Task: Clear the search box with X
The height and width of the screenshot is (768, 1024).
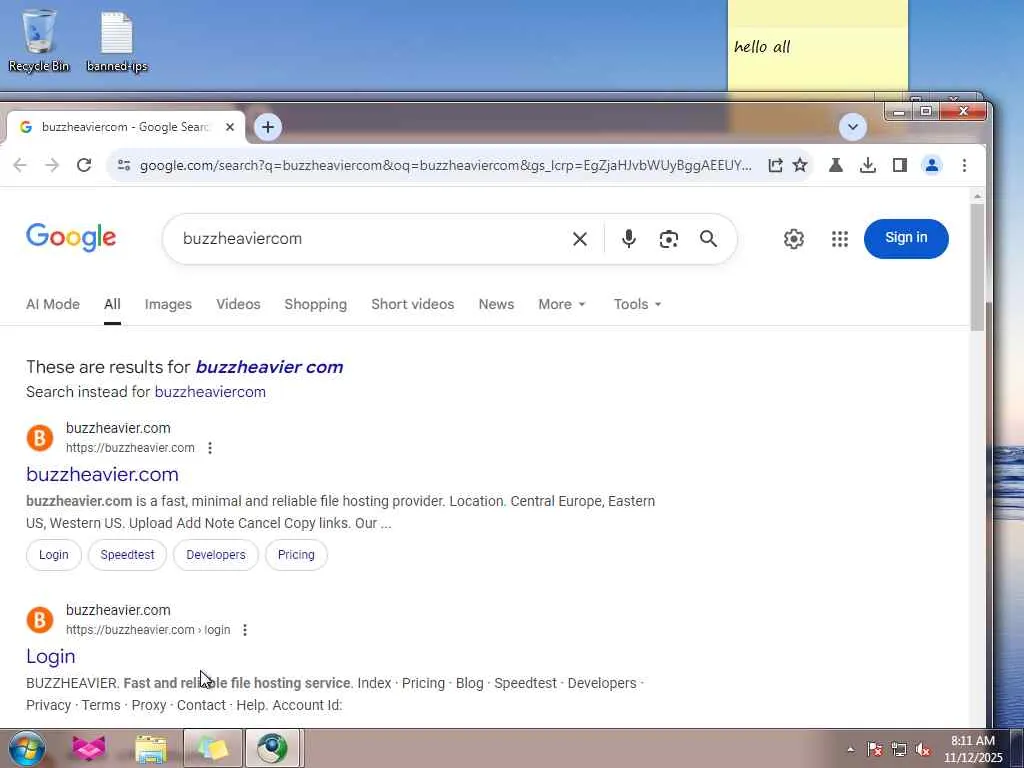Action: coord(580,239)
